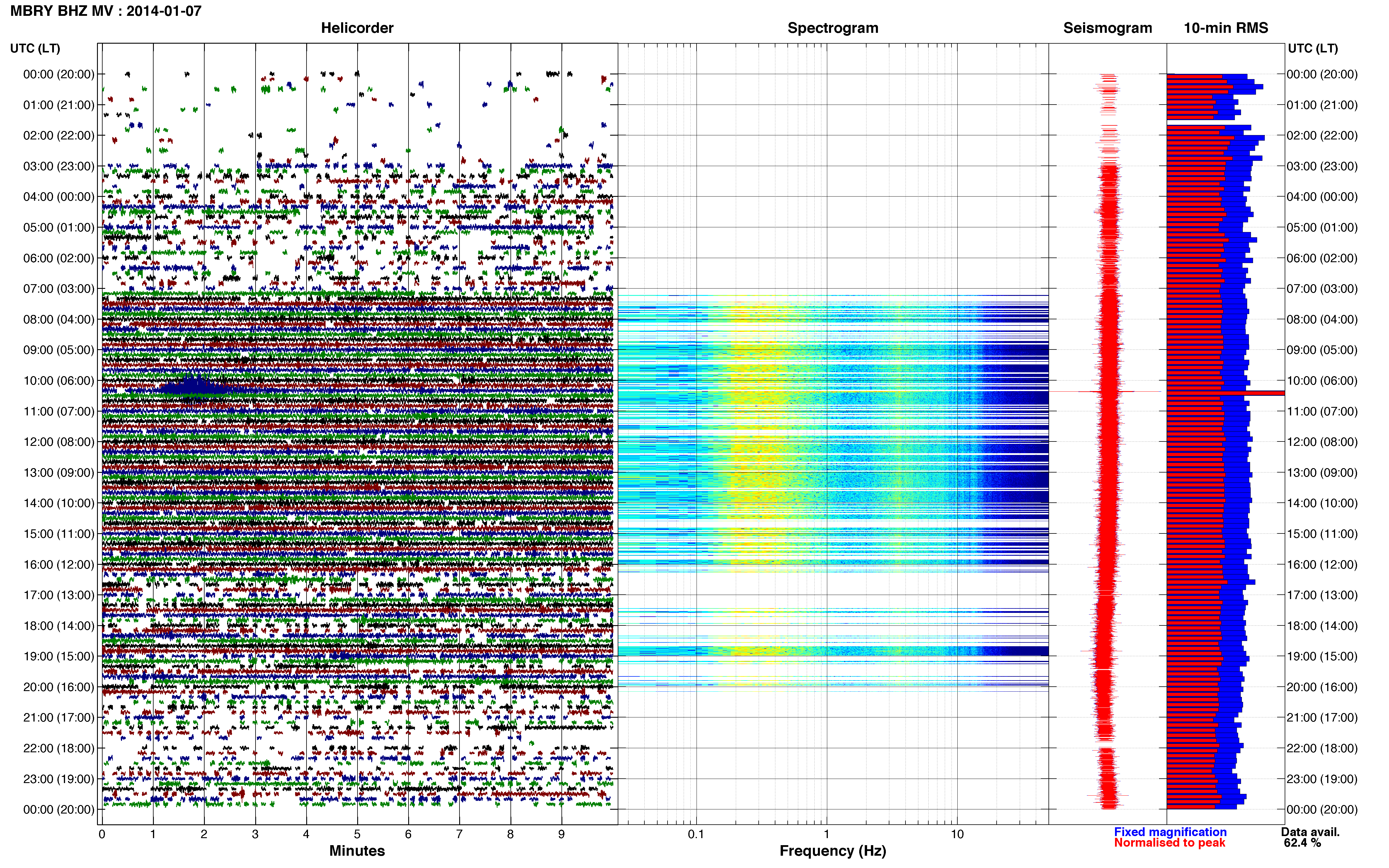This screenshot has height=868, width=1389.
Task: Click left time label '18:00 (14:00)'
Action: (59, 626)
